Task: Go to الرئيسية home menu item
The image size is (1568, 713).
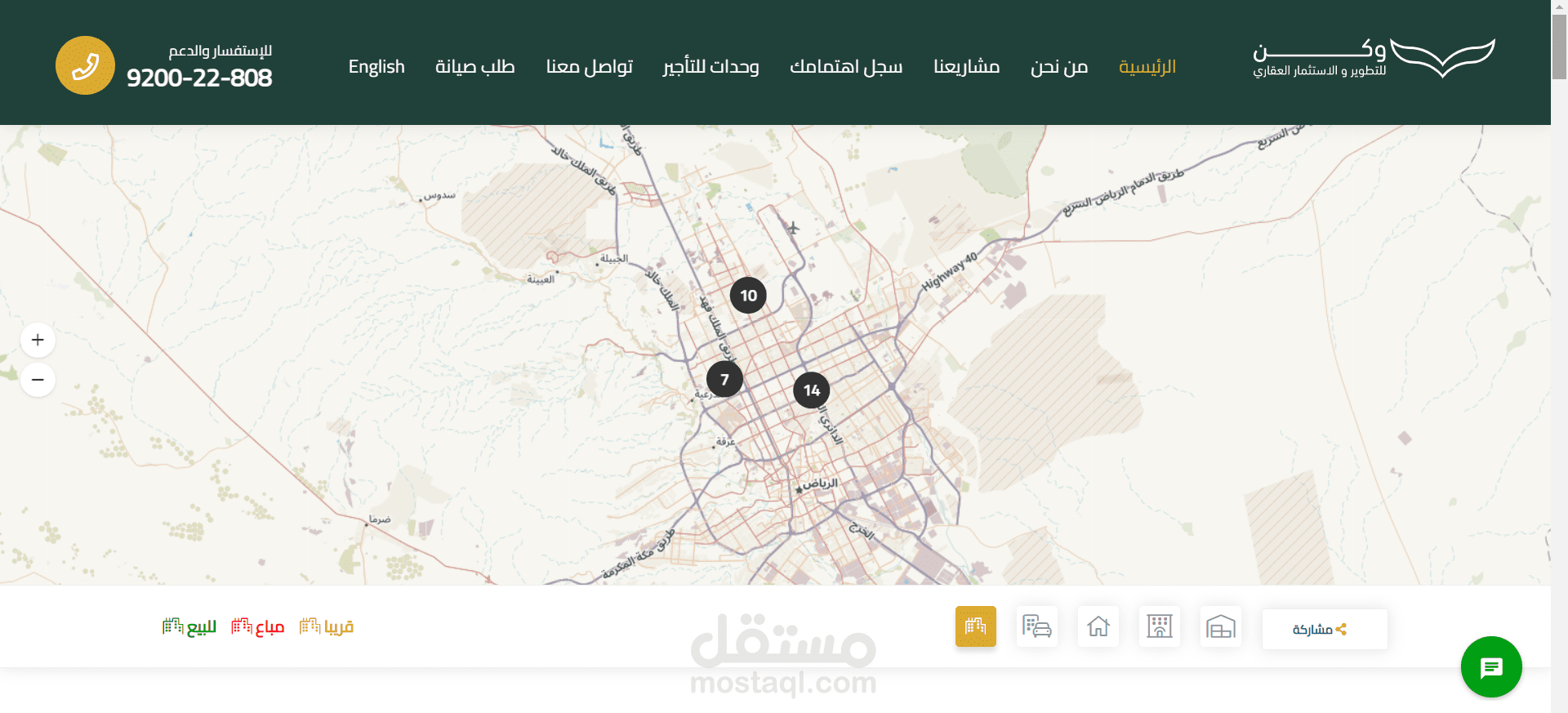Action: click(x=1147, y=66)
